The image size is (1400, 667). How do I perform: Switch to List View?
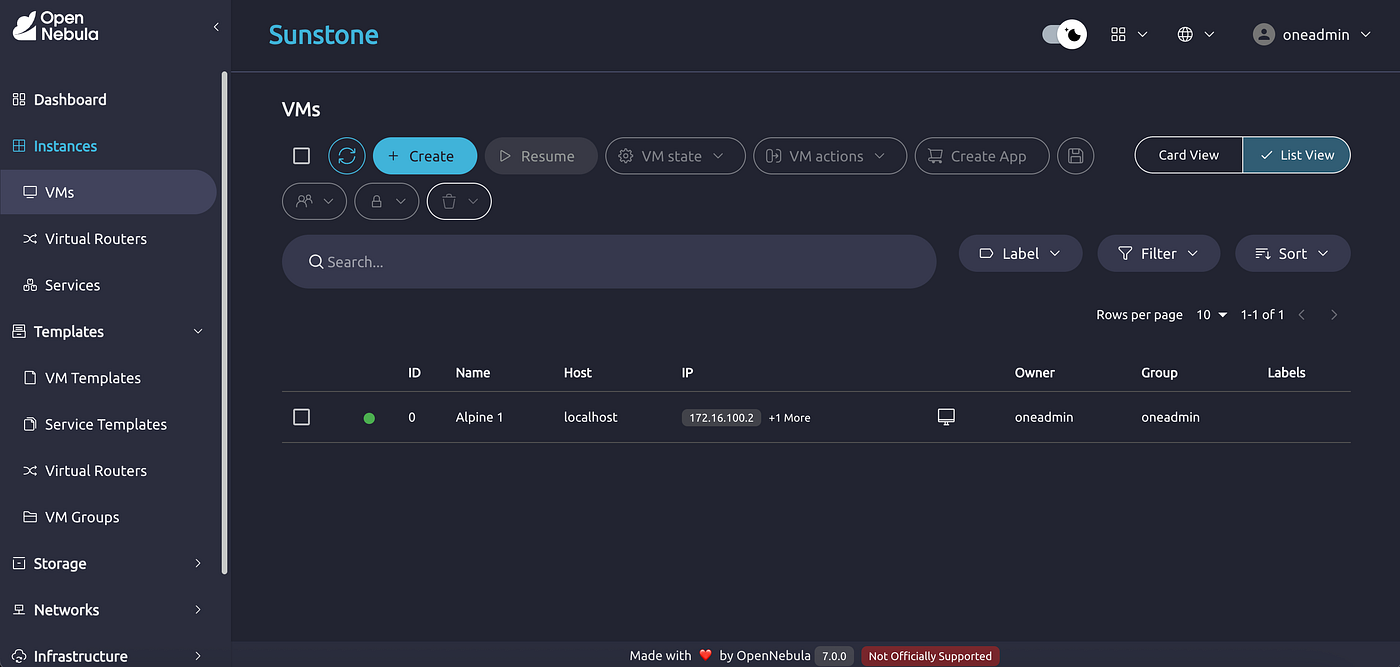pos(1297,155)
